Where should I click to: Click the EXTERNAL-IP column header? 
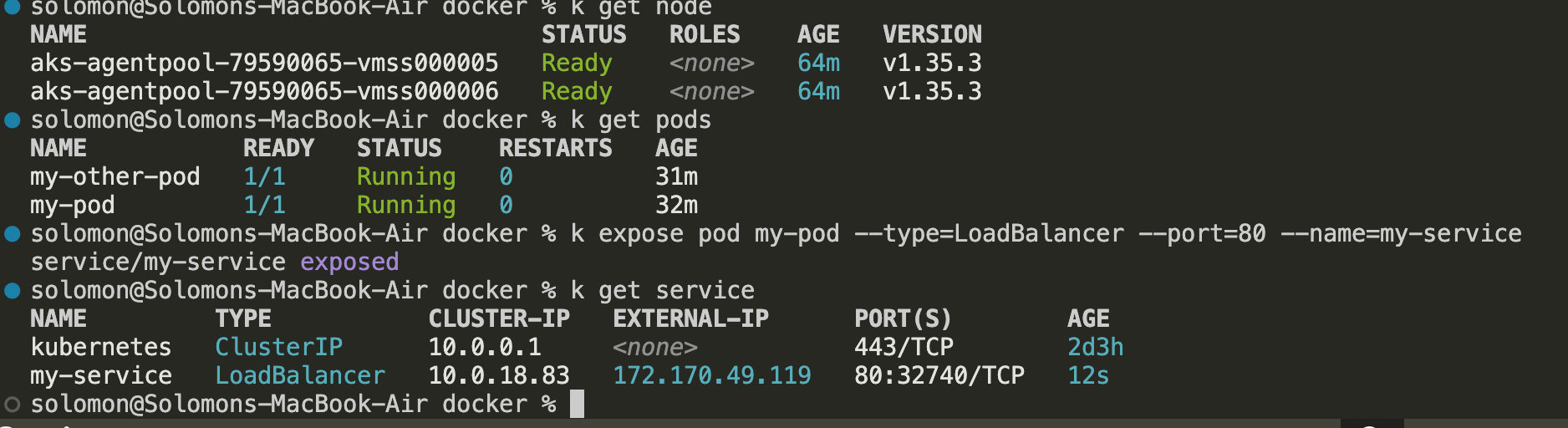690,318
